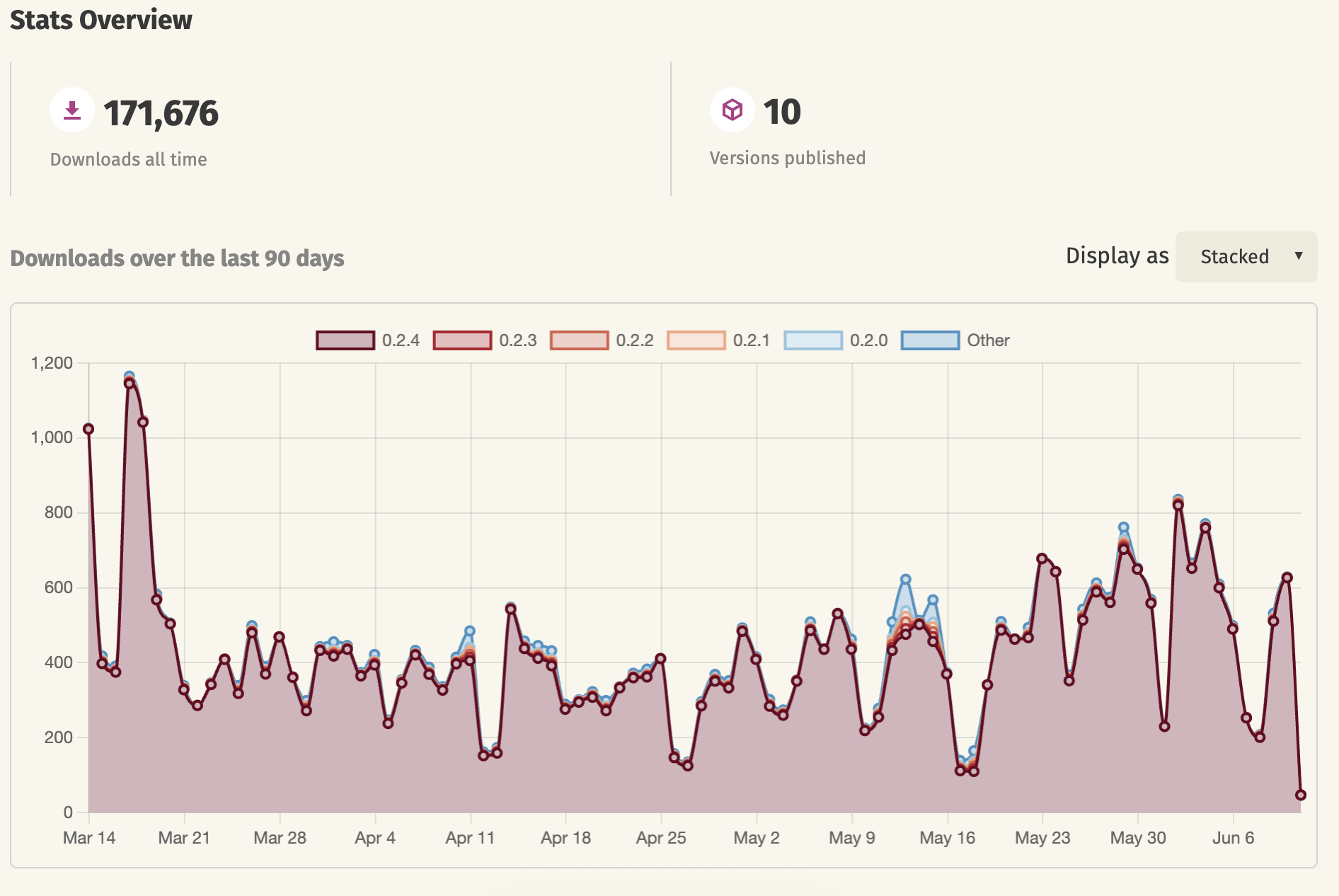
Task: Click the dropdown arrow beside Stacked
Action: coord(1298,256)
